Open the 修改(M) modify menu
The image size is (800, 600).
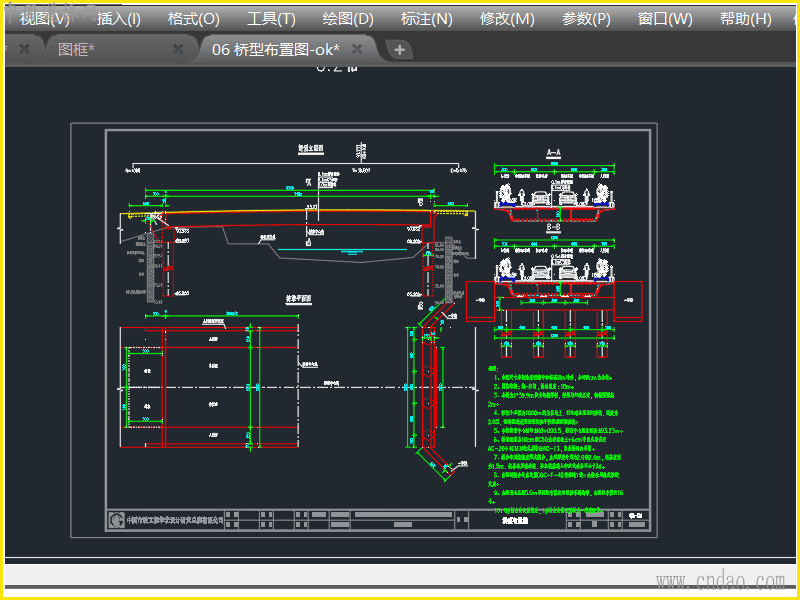pos(507,19)
